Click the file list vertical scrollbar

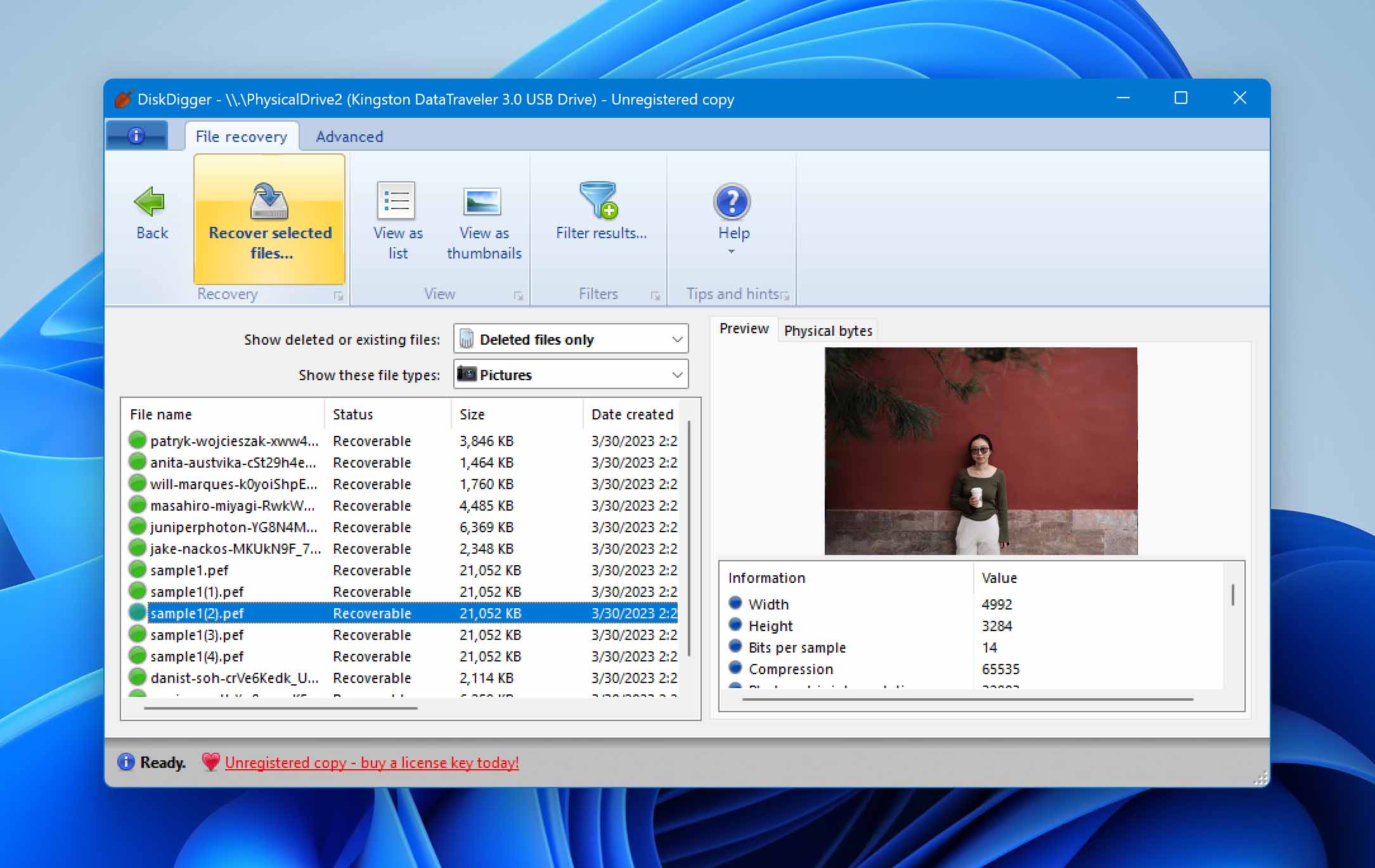click(689, 539)
